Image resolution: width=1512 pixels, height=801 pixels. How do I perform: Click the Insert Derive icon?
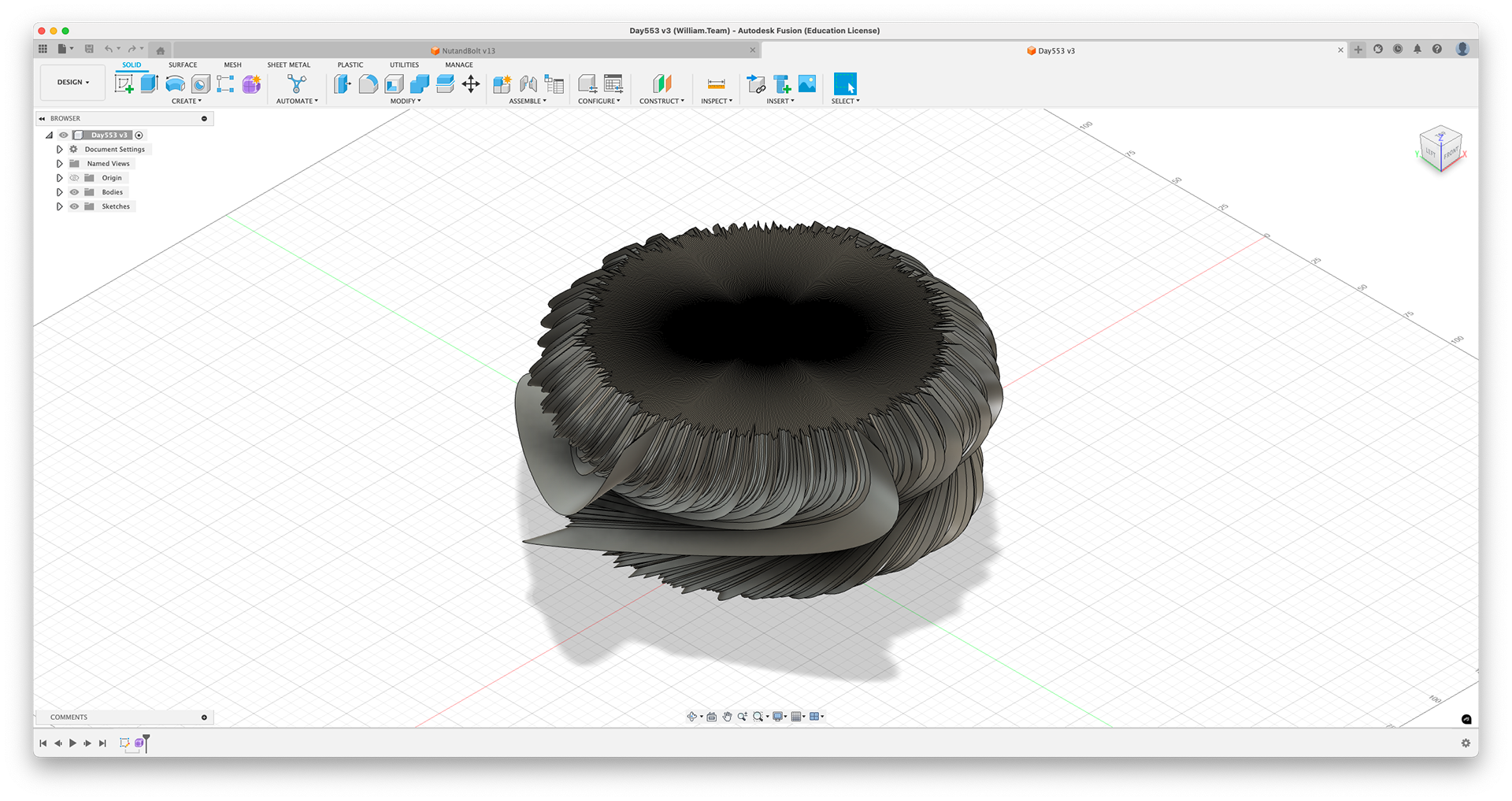pyautogui.click(x=756, y=84)
